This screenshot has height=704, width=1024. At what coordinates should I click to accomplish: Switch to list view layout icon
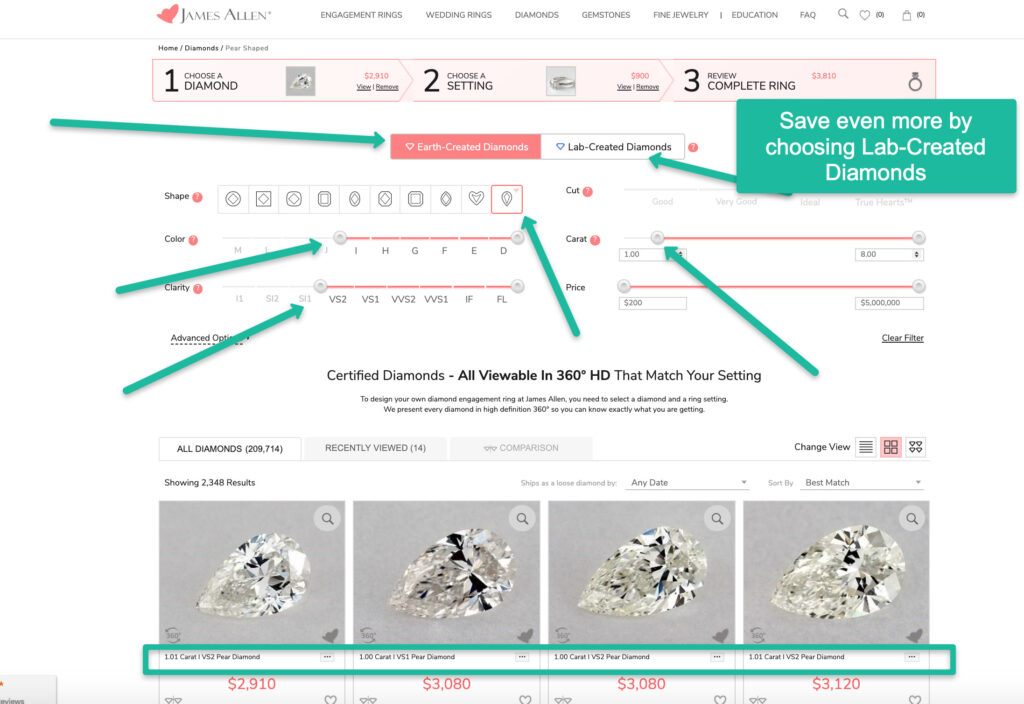click(866, 447)
